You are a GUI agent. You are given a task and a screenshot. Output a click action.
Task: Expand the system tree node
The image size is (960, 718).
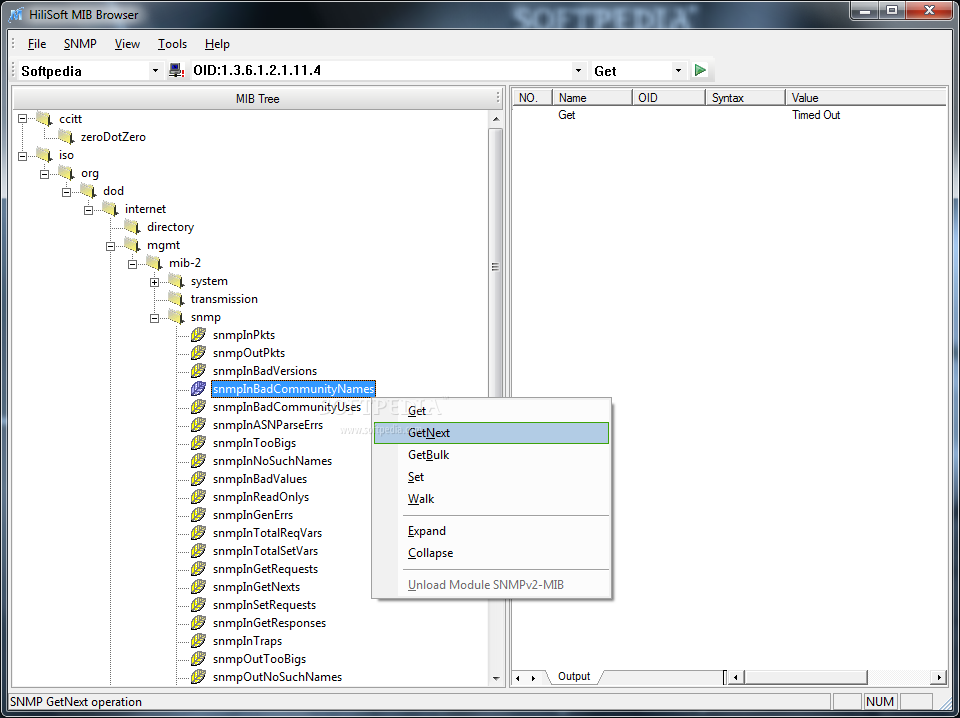pos(154,282)
